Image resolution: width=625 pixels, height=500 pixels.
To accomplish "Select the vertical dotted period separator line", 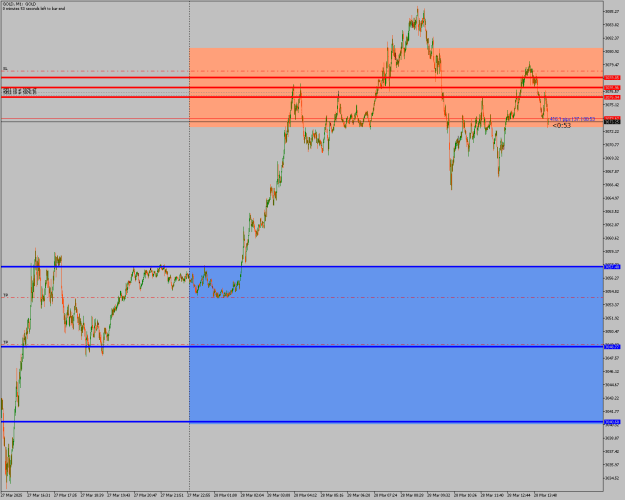I will [x=189, y=246].
